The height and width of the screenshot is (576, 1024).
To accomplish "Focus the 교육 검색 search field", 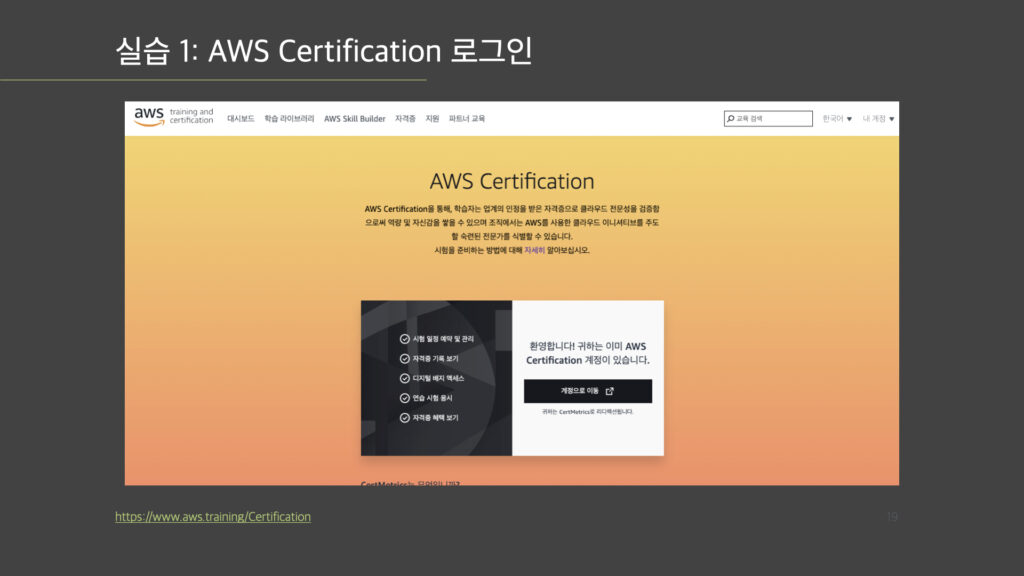I will click(x=768, y=119).
